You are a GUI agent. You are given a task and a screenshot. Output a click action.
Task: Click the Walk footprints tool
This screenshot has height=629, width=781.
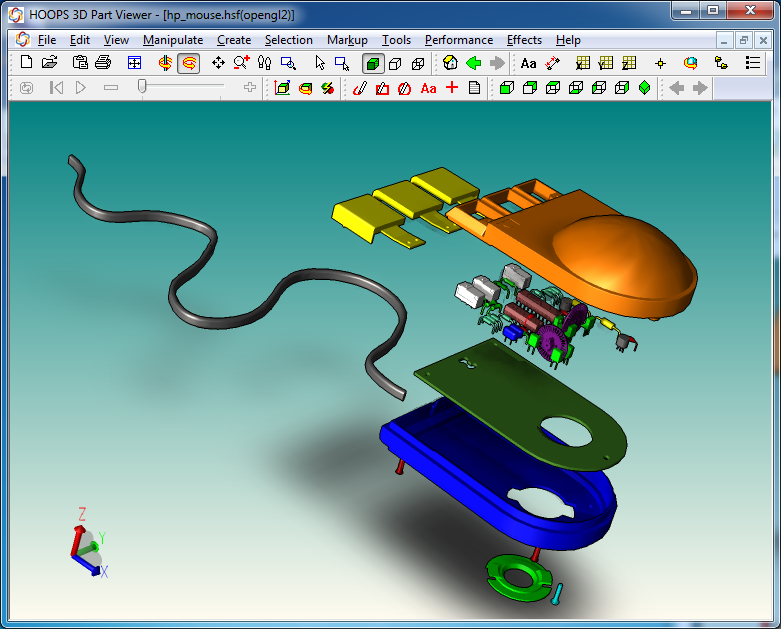pyautogui.click(x=264, y=63)
